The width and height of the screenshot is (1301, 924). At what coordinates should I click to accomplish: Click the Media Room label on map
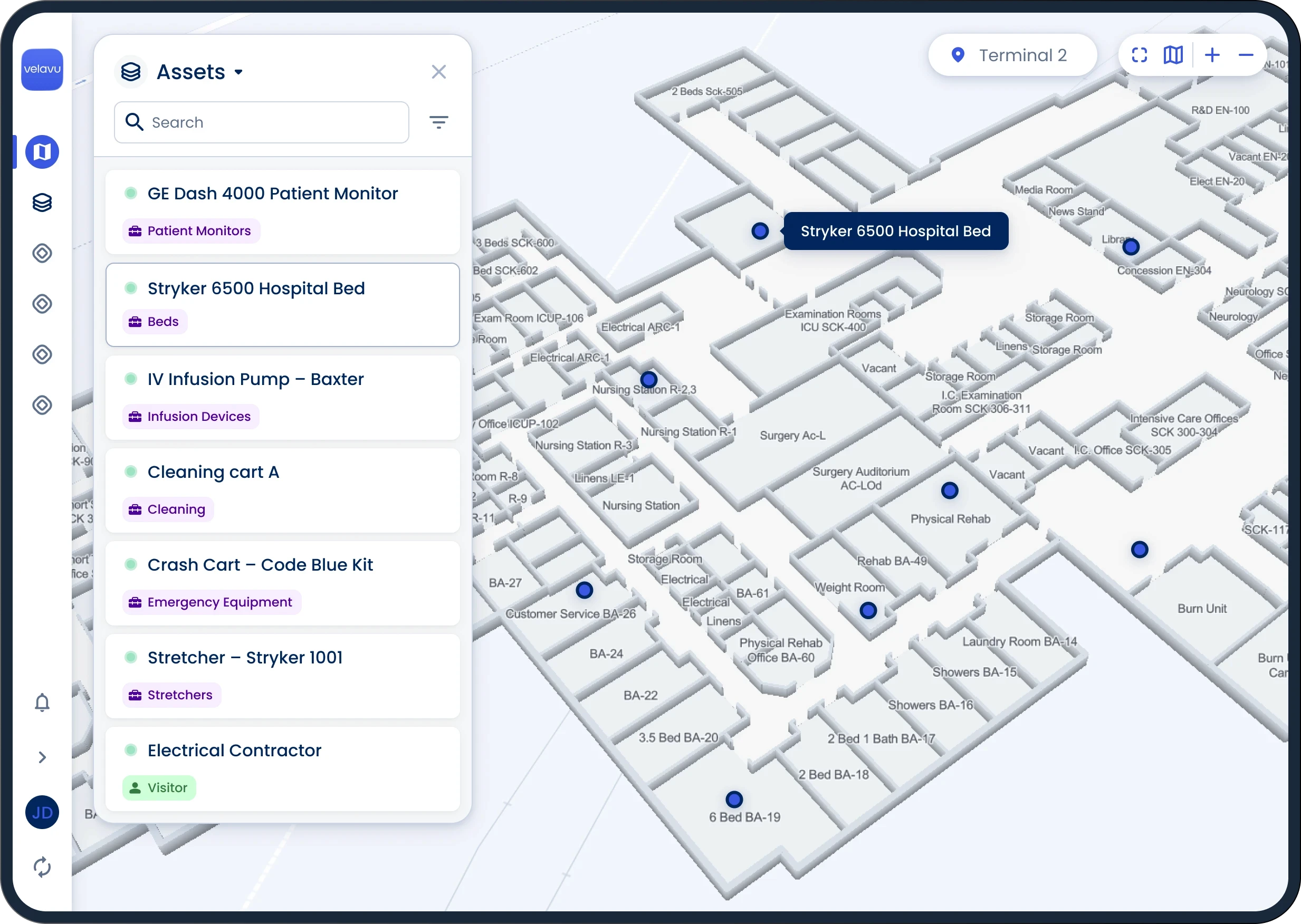click(1044, 190)
